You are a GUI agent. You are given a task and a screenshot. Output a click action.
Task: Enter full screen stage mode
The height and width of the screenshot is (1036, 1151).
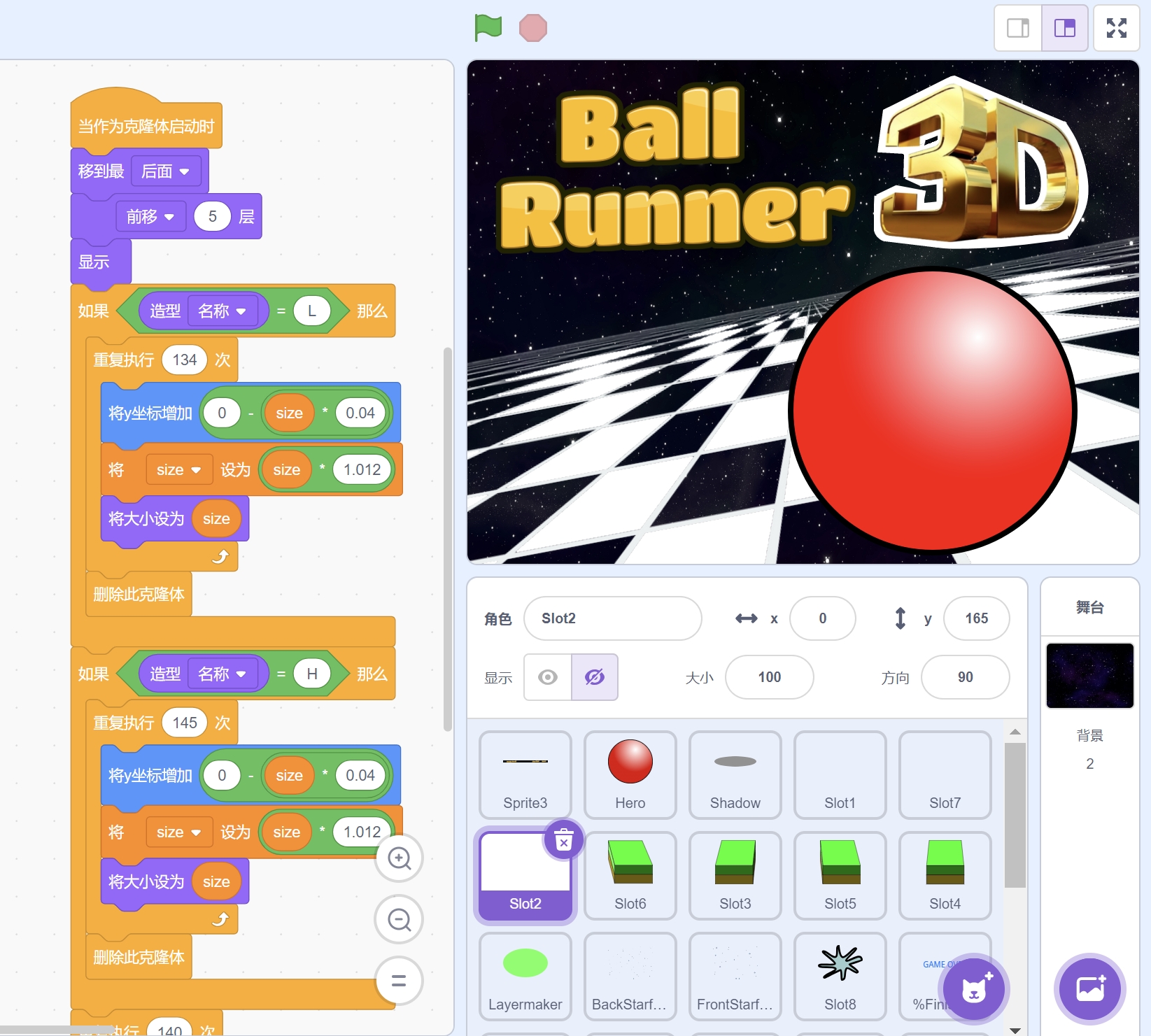click(1116, 28)
